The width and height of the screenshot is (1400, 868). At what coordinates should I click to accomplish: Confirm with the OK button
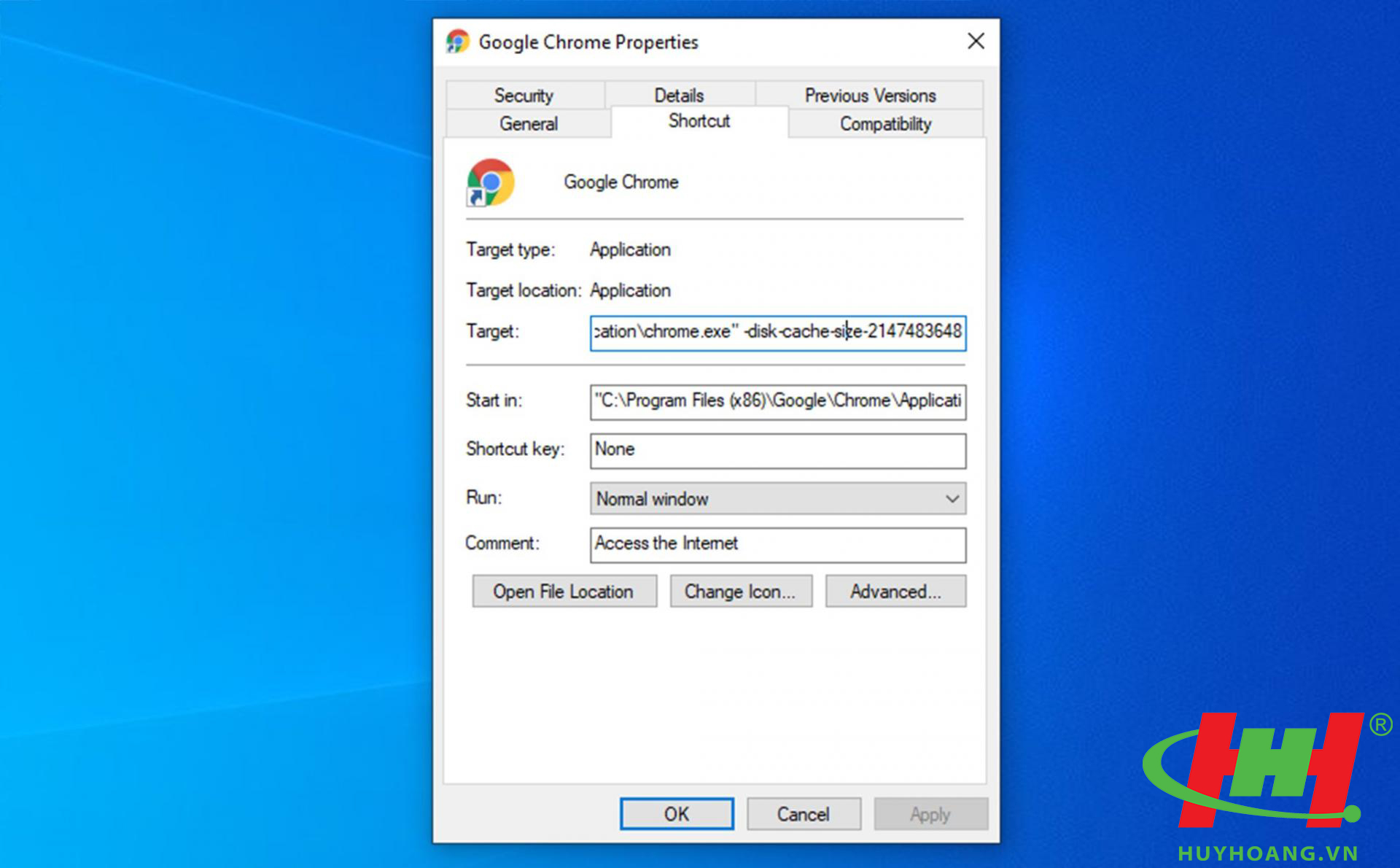pyautogui.click(x=677, y=814)
